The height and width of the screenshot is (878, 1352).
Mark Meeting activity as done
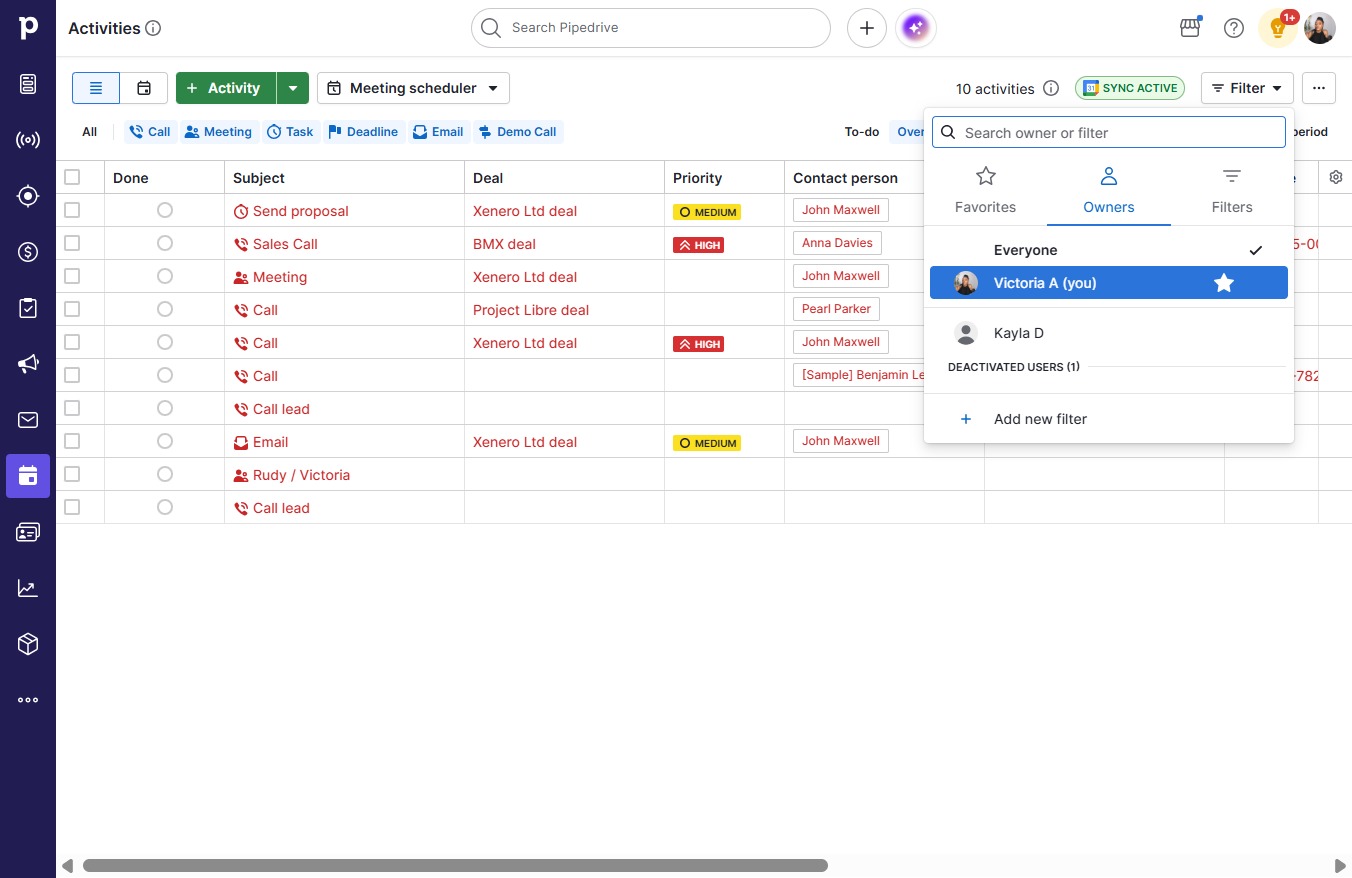[x=165, y=276]
